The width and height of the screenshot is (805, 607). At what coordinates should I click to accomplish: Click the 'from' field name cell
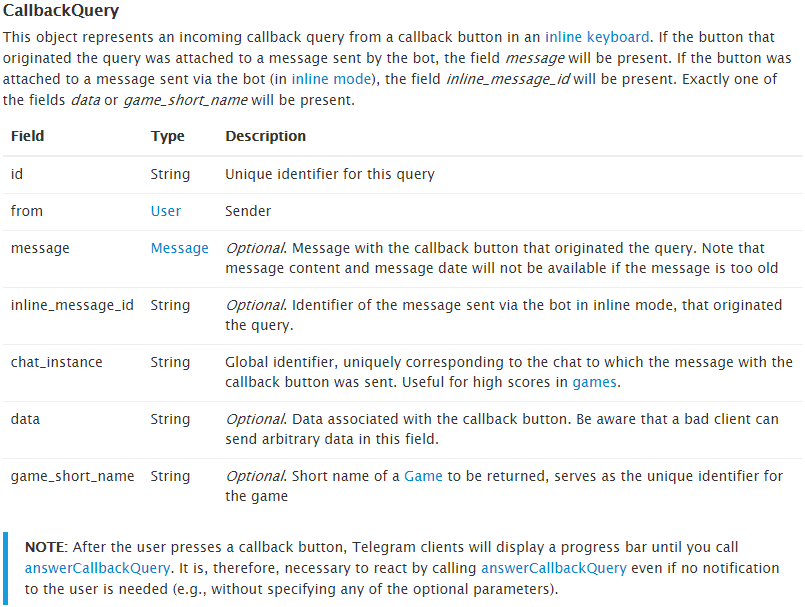point(27,211)
